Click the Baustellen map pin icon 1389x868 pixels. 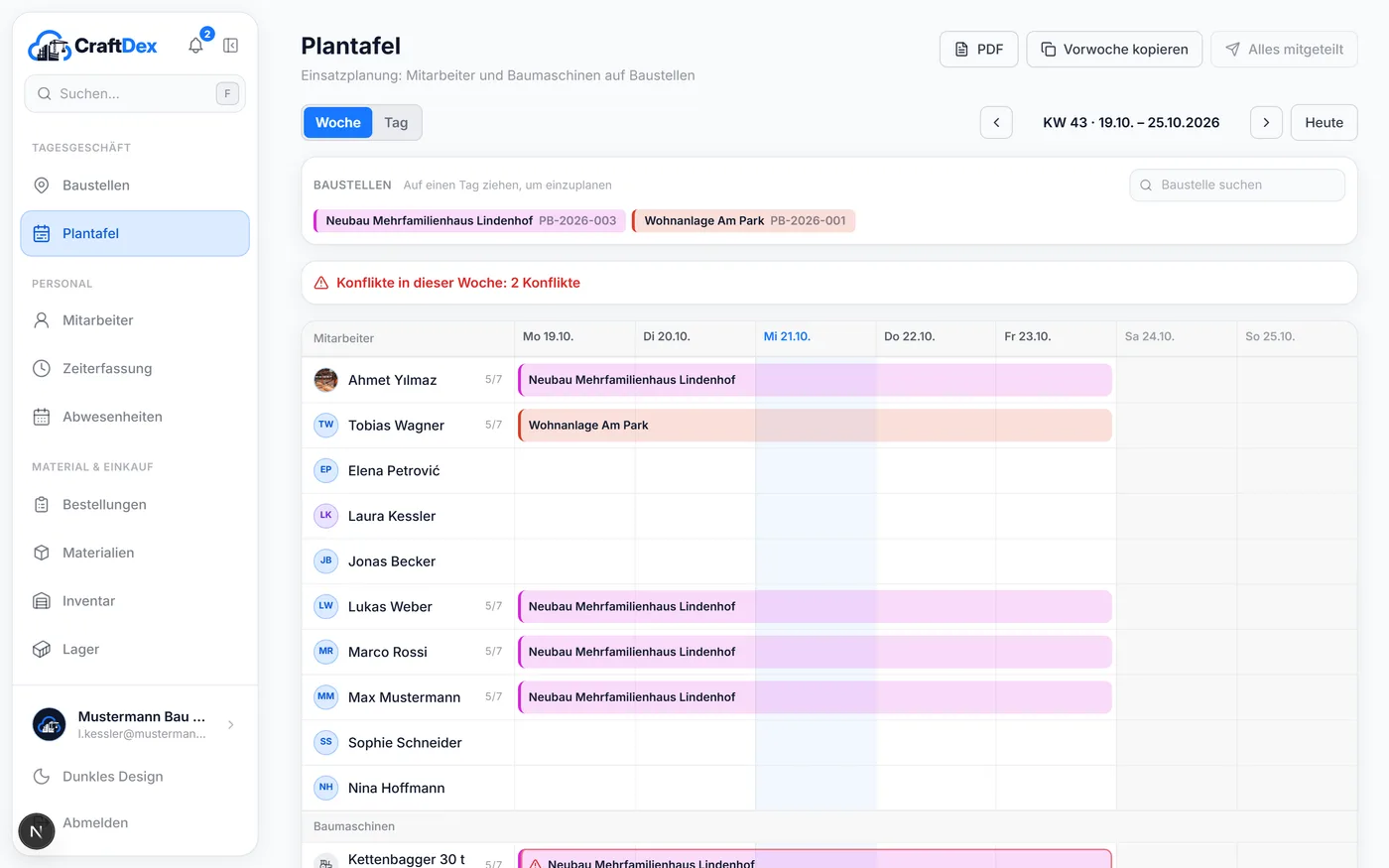42,186
